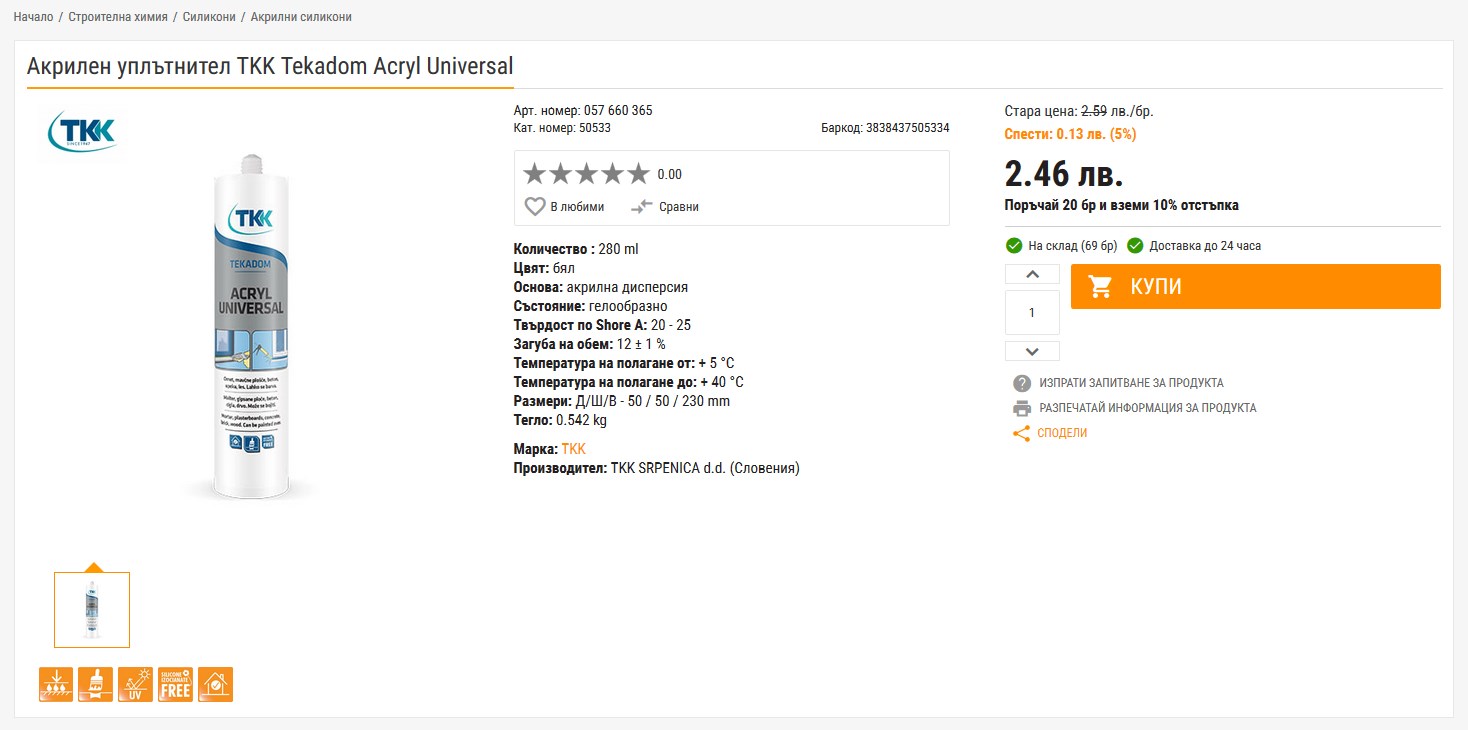Click green checkmark next to Доставка до 24 часа

click(1135, 246)
